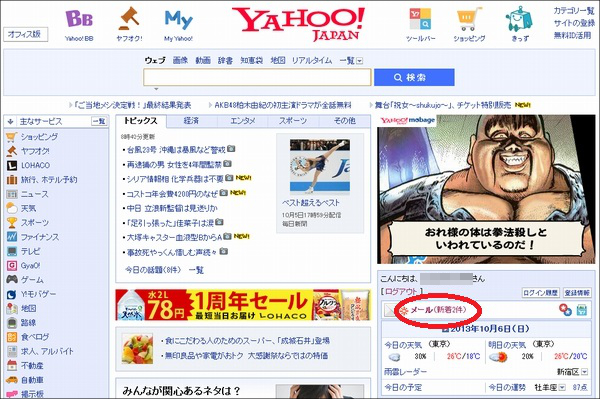This screenshot has width=600, height=399.
Task: Open the サイトの登録 link
Action: pos(574,23)
